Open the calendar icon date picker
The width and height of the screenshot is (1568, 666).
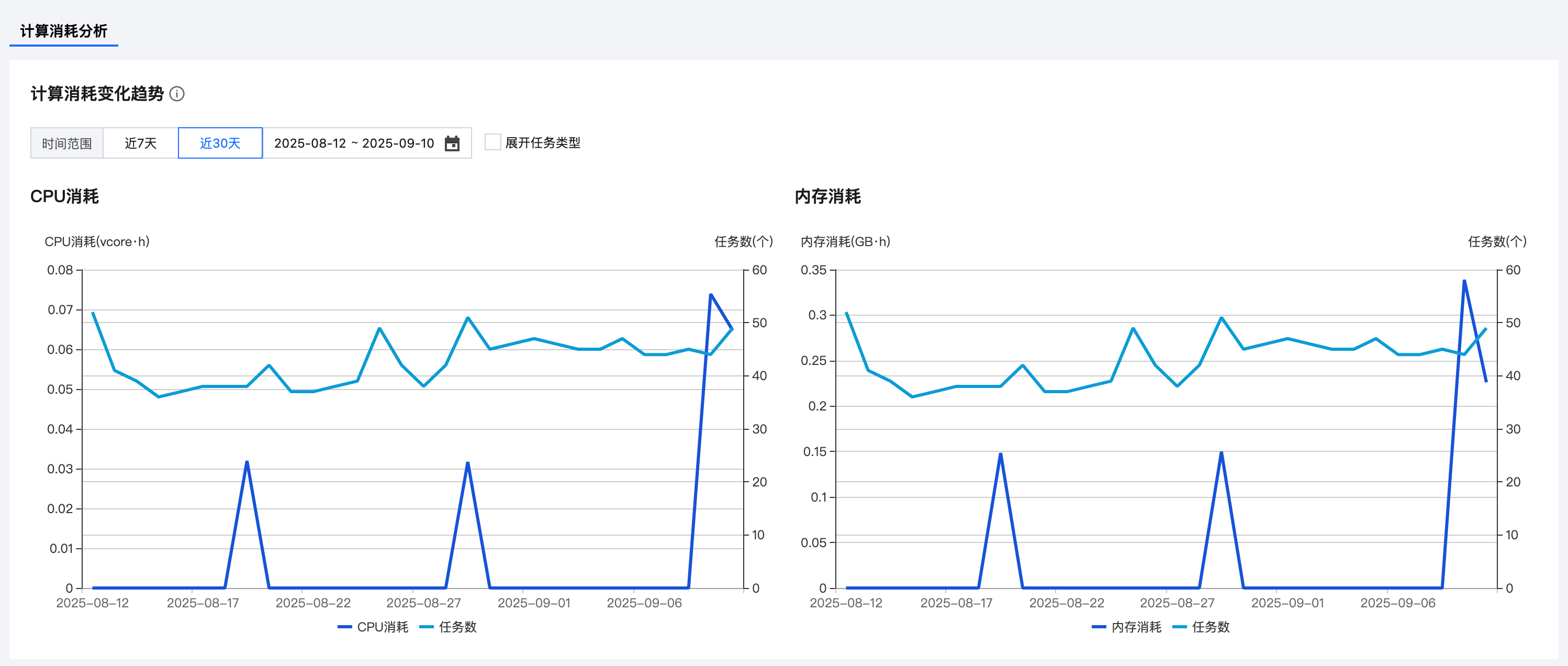pos(452,143)
